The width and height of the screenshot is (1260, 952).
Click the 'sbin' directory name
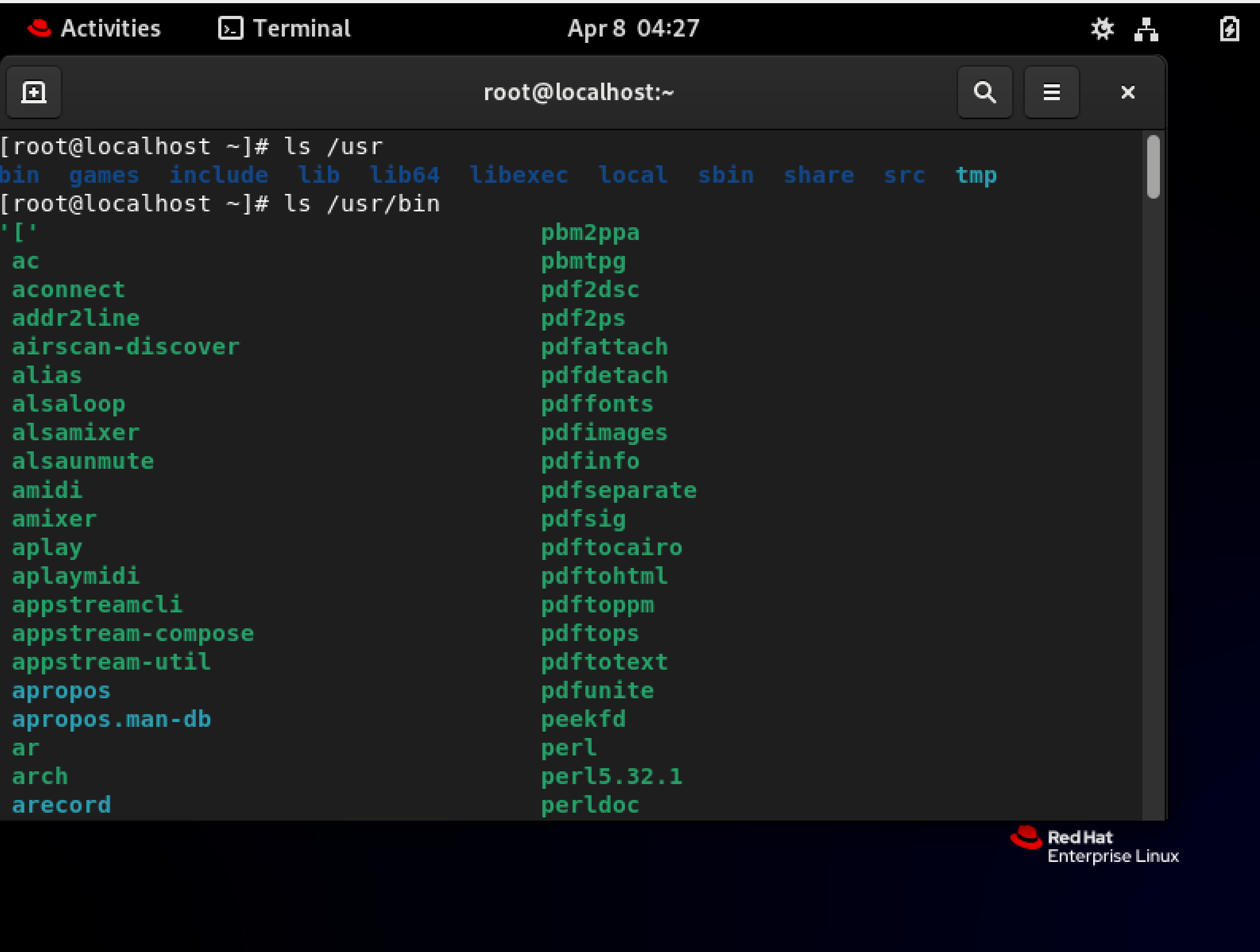pos(726,175)
